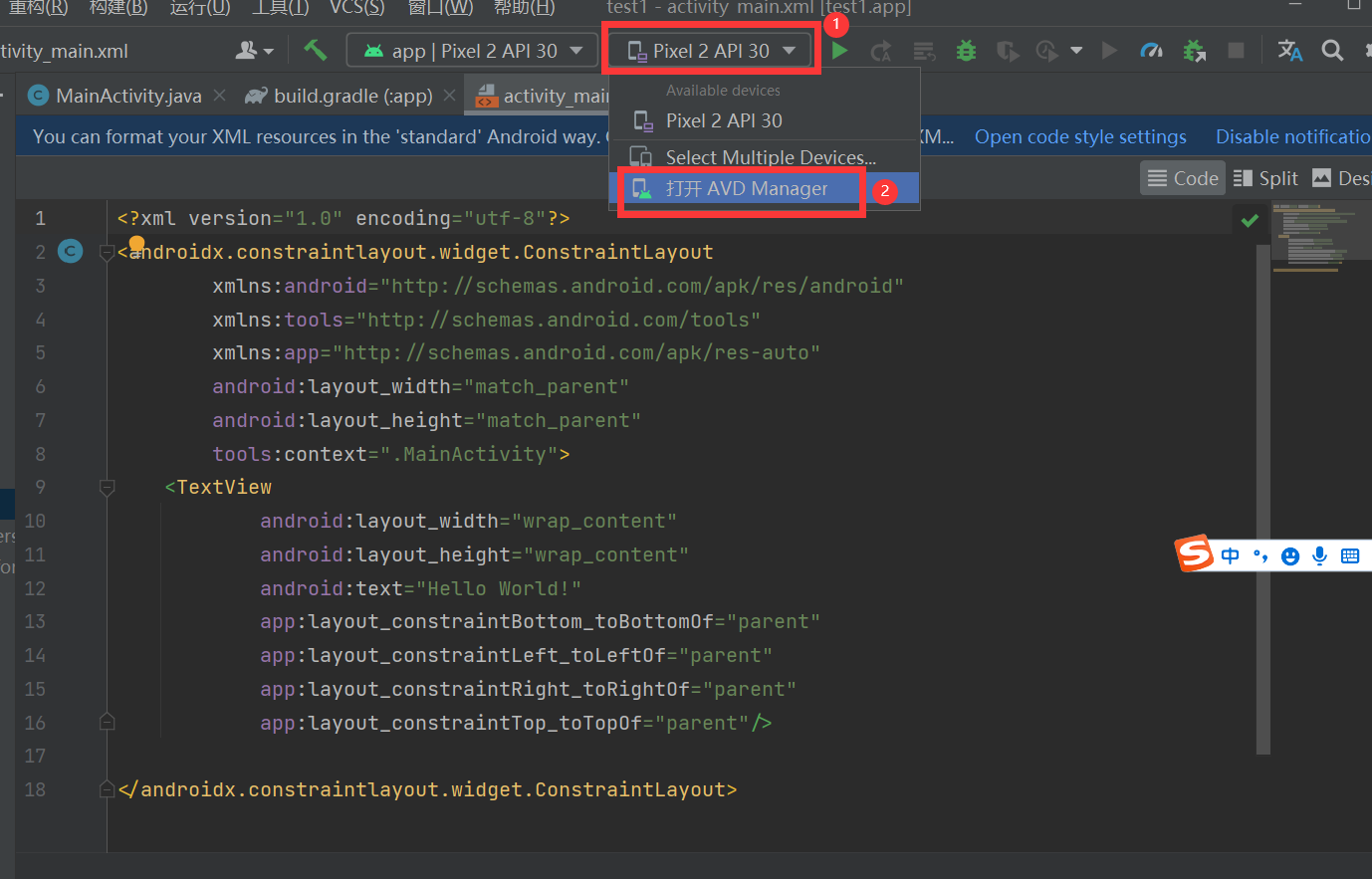
Task: Open the VCS(S) menu
Action: click(356, 8)
